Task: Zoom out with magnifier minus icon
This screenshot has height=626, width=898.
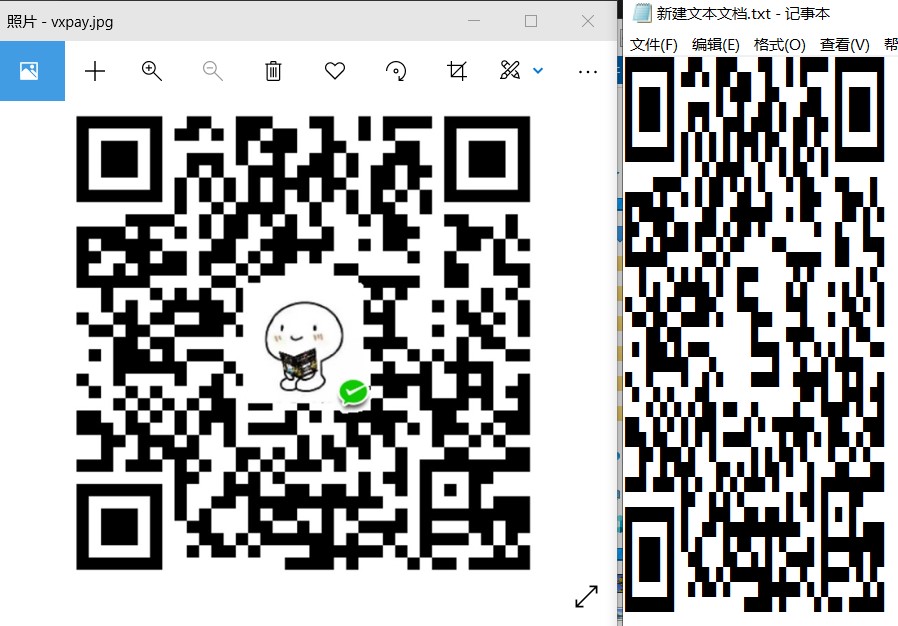Action: [212, 71]
